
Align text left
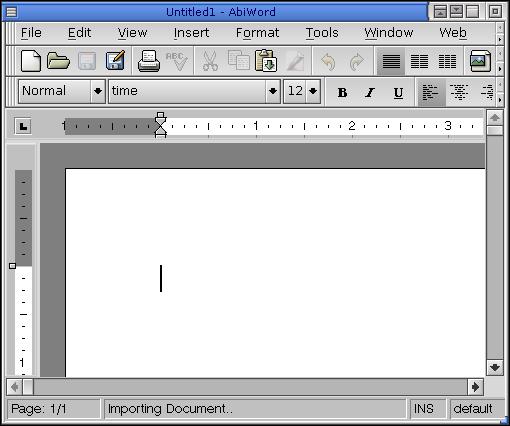coord(431,92)
